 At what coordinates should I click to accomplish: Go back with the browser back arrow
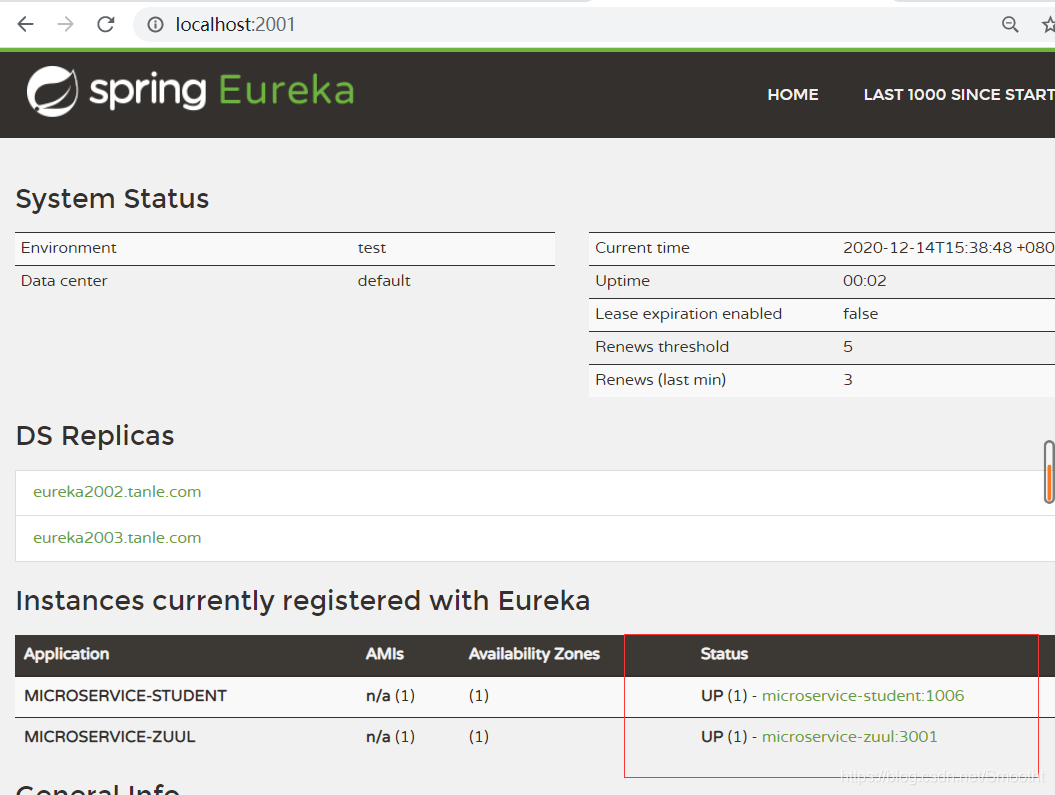point(26,25)
